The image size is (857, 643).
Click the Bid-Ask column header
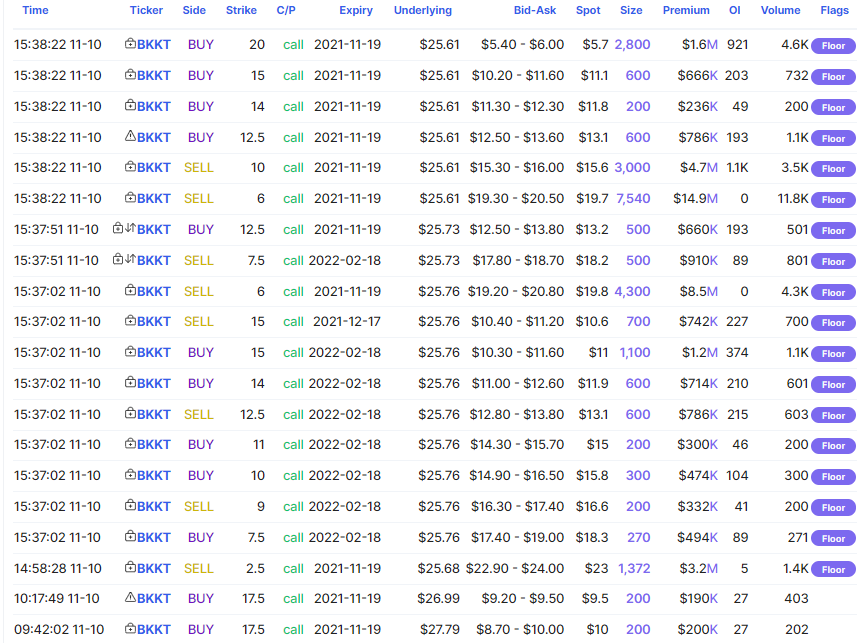pyautogui.click(x=535, y=10)
